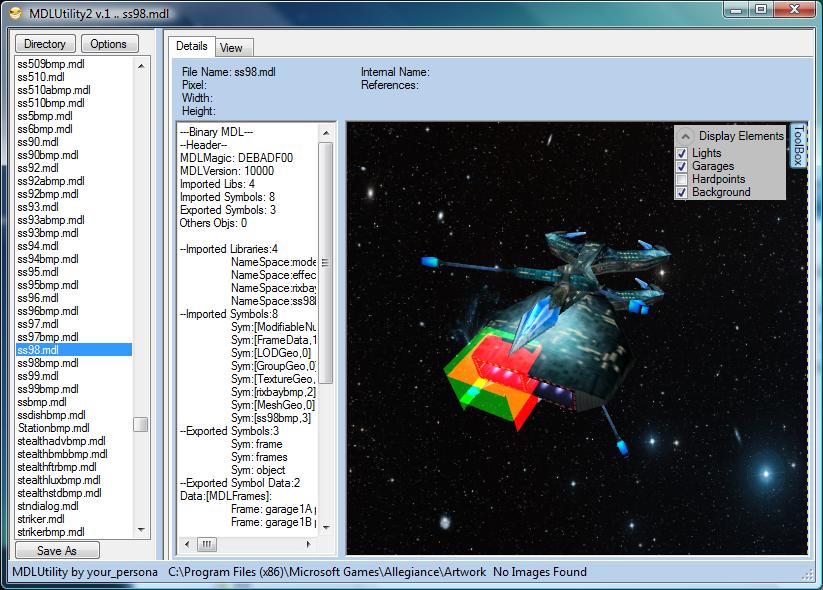Open the Options button
The image size is (823, 590).
[109, 44]
